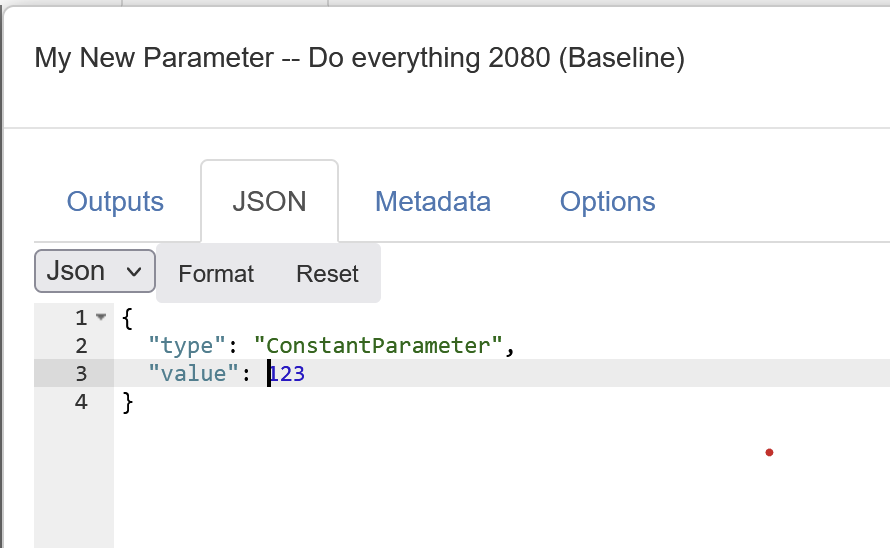Click the "value" key in the editor

187,374
